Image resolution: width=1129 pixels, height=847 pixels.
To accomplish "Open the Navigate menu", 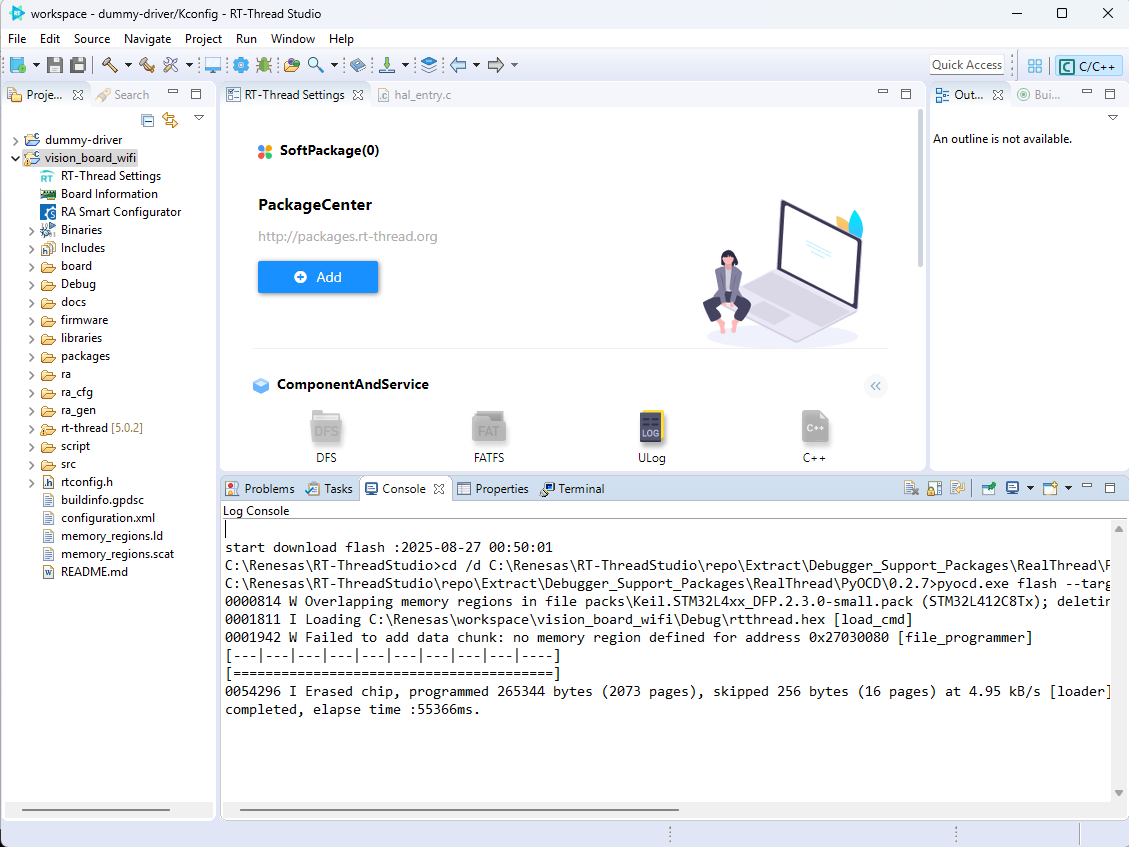I will 147,38.
